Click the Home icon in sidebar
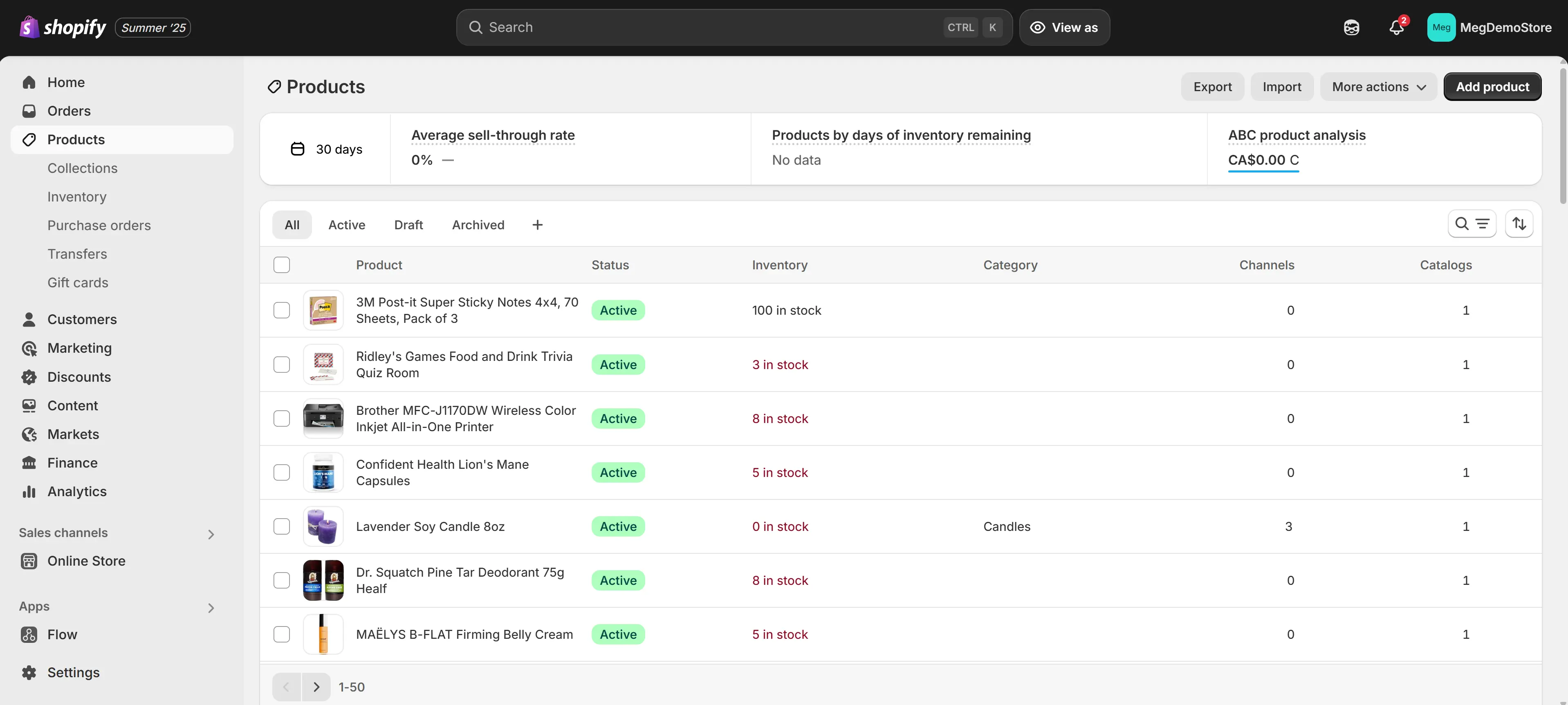 coord(29,82)
